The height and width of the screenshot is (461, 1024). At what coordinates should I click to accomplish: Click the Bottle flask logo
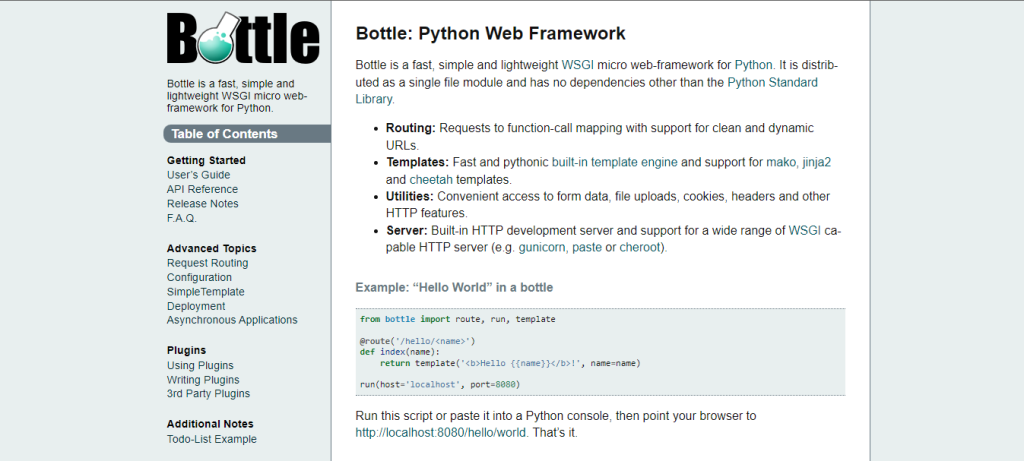coord(243,38)
